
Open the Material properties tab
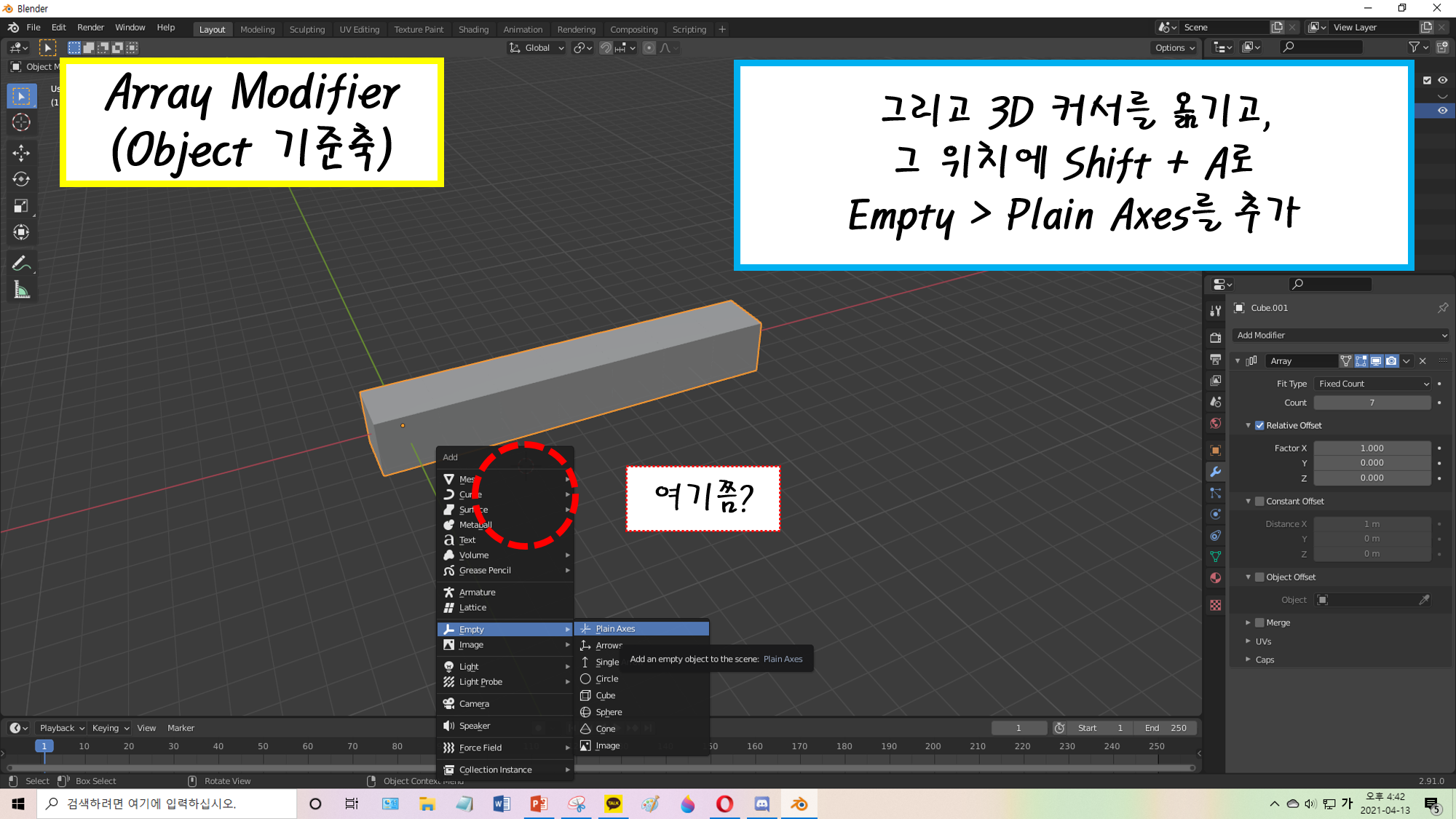coord(1215,578)
